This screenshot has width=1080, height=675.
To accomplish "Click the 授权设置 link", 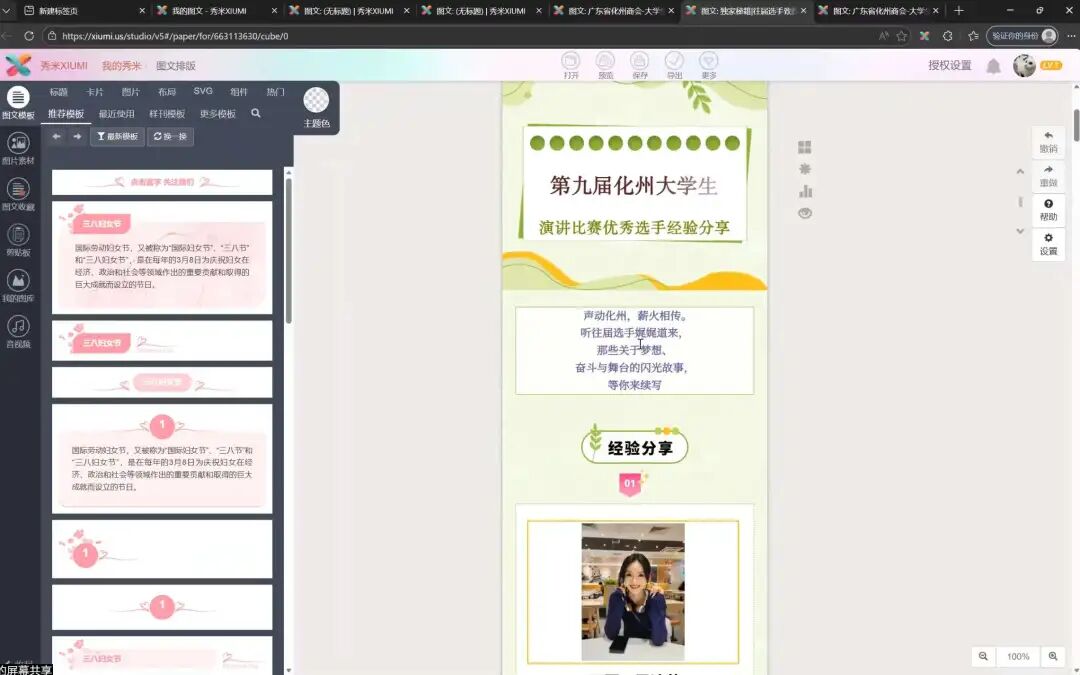I will 949,65.
